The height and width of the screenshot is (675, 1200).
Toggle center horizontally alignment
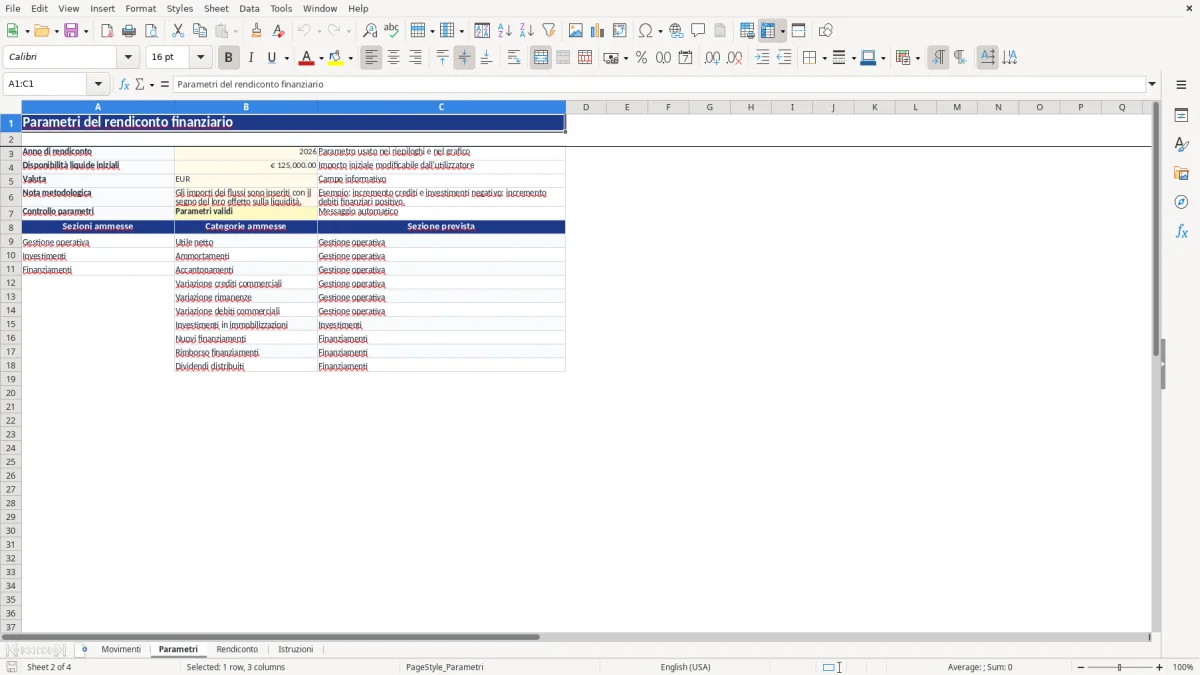click(394, 58)
